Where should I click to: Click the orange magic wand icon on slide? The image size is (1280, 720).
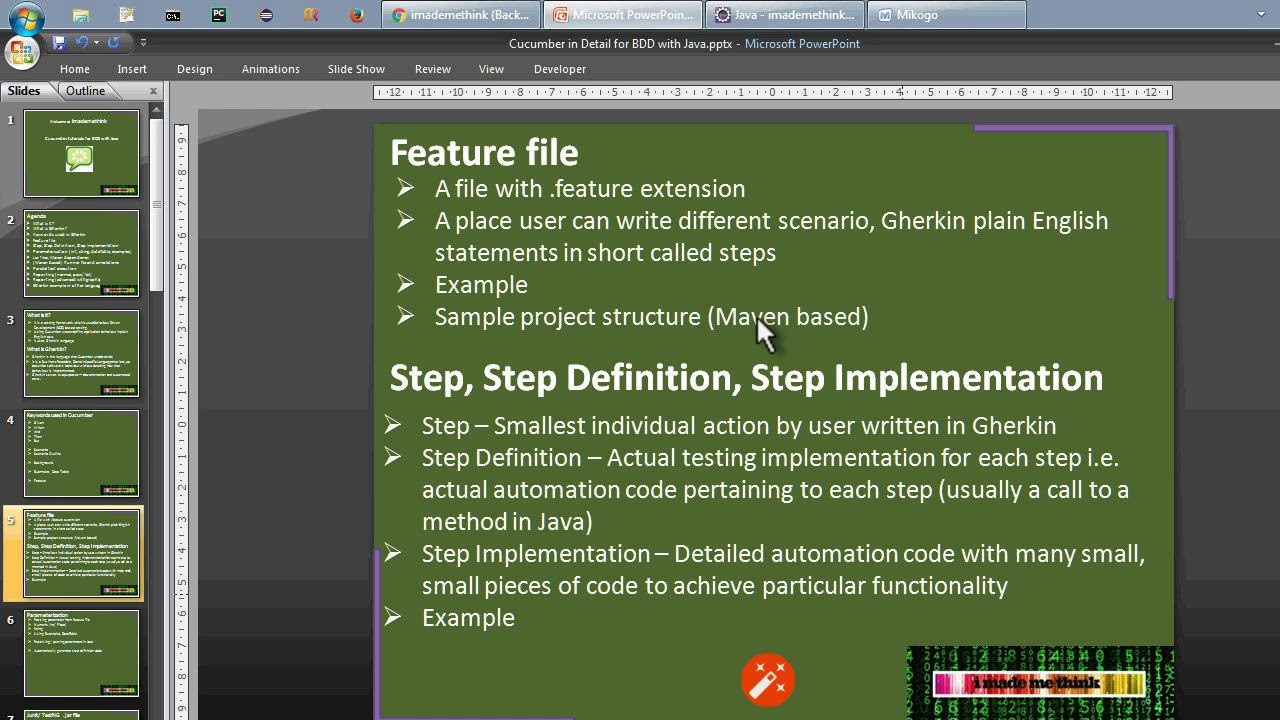pos(768,681)
